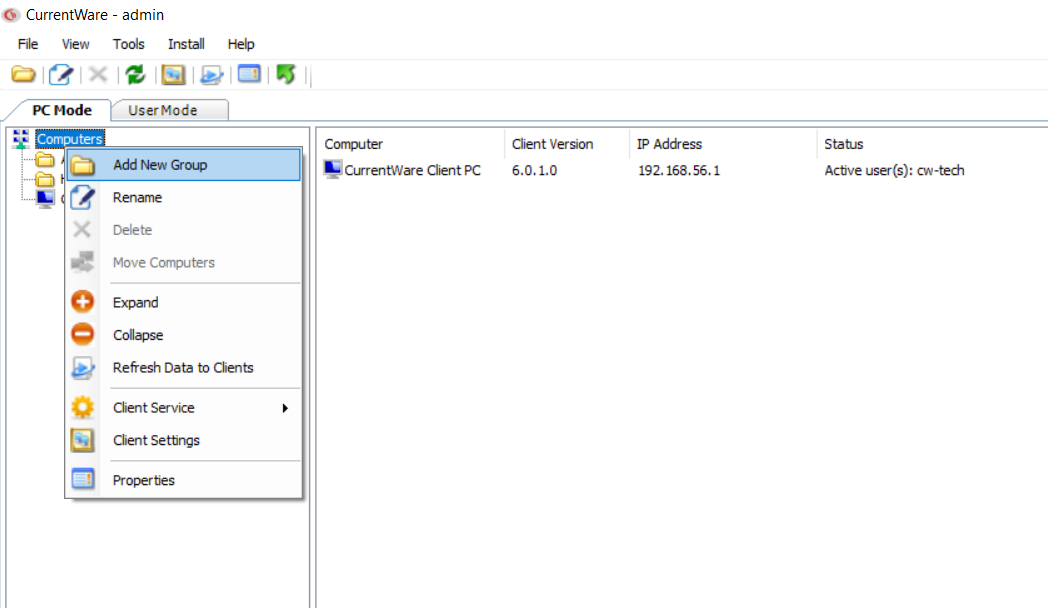Click the CurrentWare logo in the title bar

pos(11,15)
